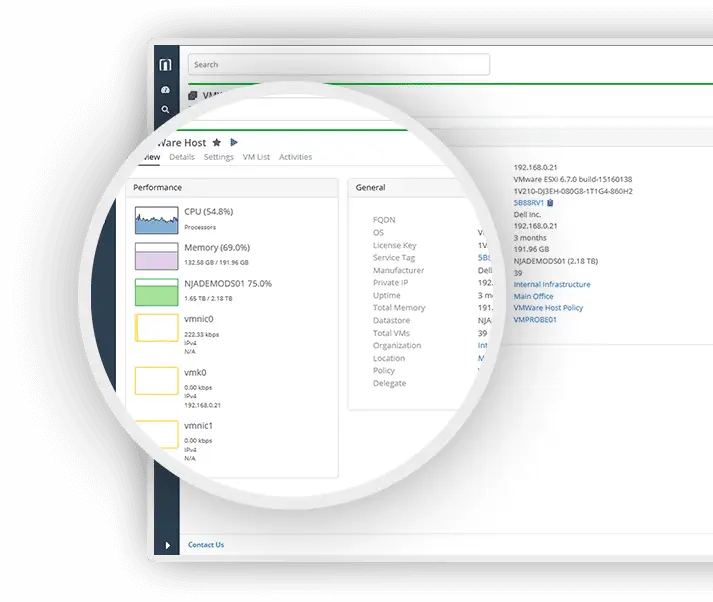Click the CPU (54.8%) label
This screenshot has height=602, width=713.
[x=209, y=211]
